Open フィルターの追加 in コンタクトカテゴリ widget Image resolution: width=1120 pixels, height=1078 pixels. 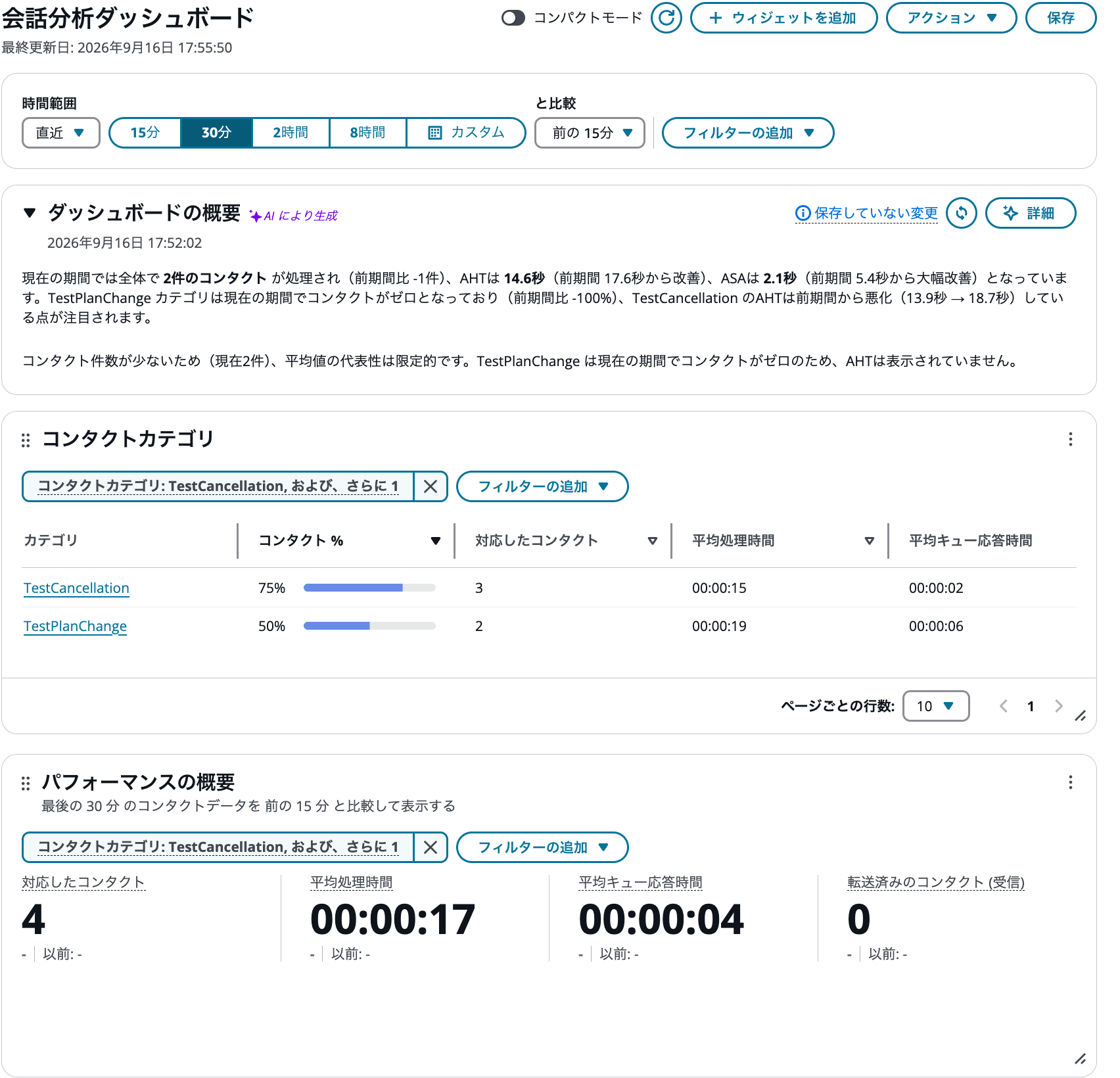pos(542,486)
